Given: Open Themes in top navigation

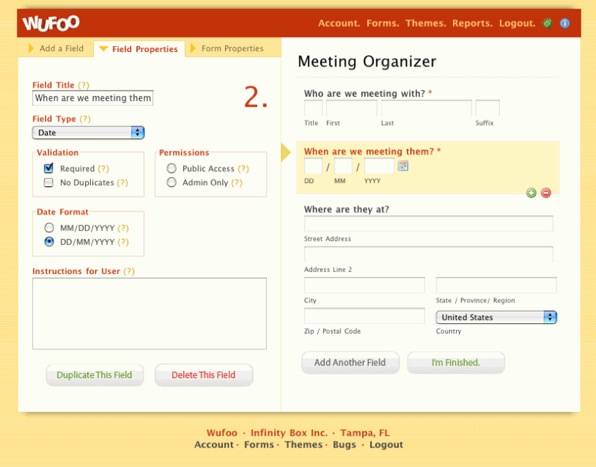Looking at the screenshot, I should click(425, 23).
